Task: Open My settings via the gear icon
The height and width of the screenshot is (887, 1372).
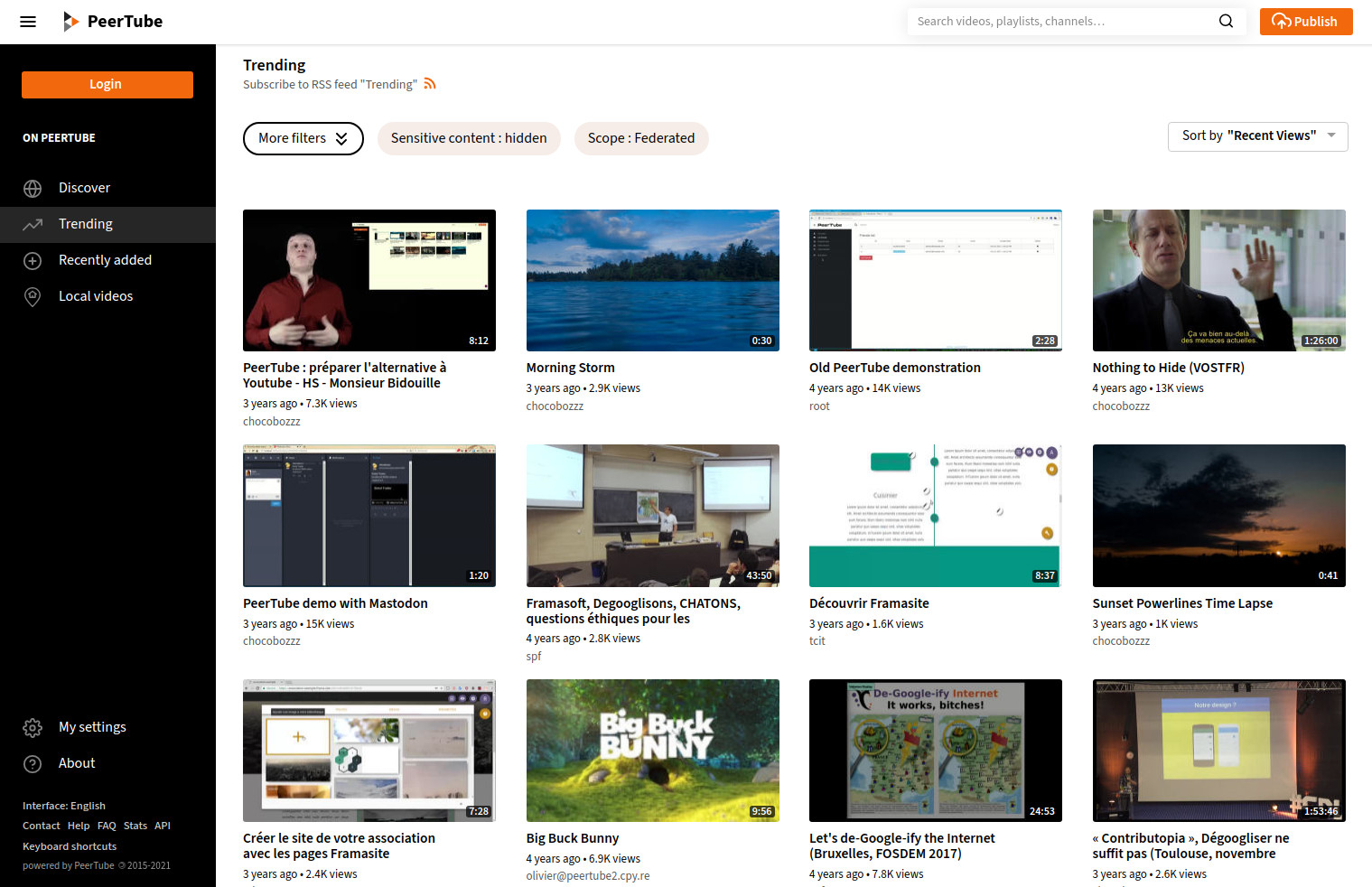Action: 33,727
